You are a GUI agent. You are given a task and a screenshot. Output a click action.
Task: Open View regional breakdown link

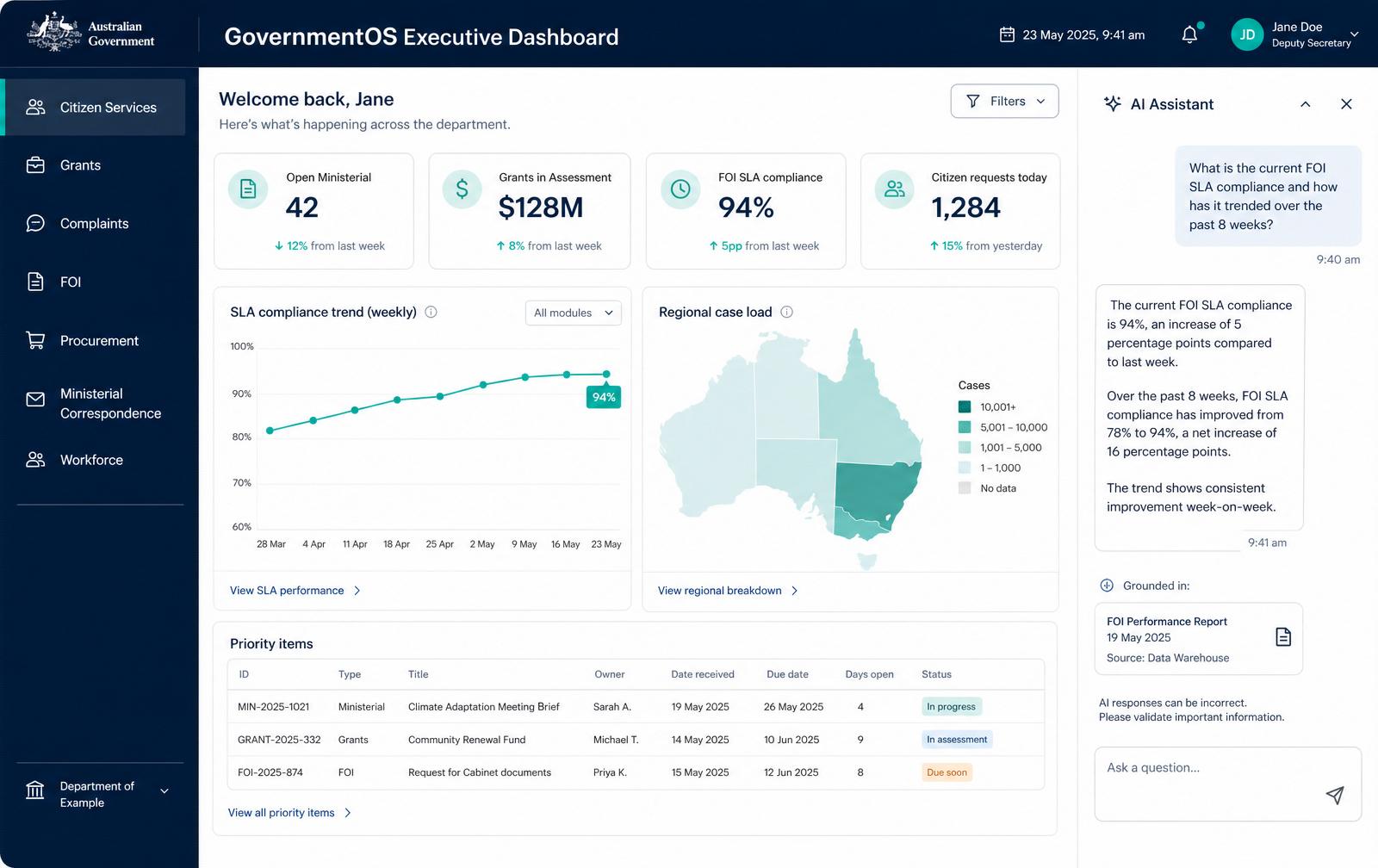[728, 590]
